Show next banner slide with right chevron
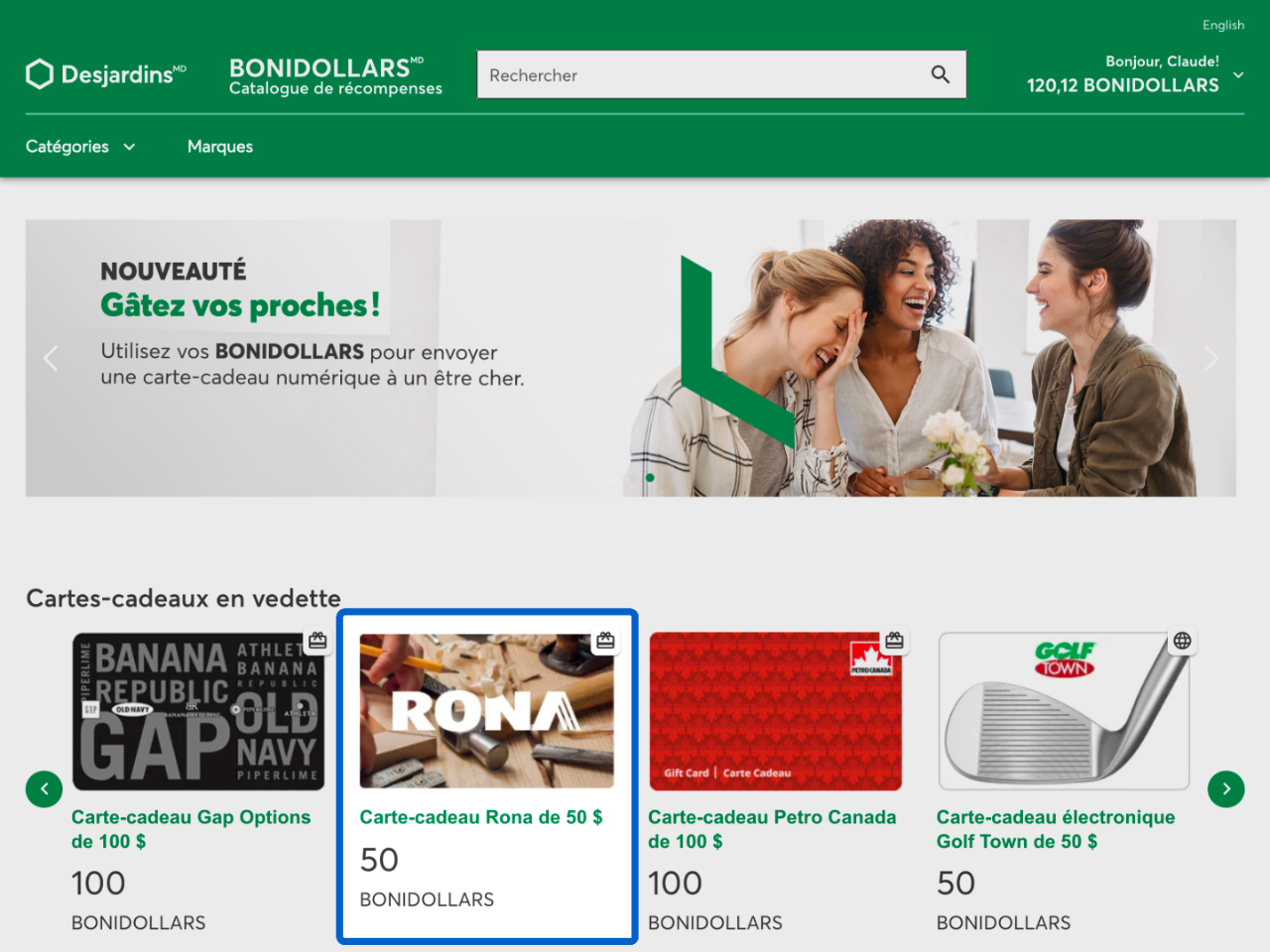This screenshot has height=952, width=1270. click(1210, 358)
